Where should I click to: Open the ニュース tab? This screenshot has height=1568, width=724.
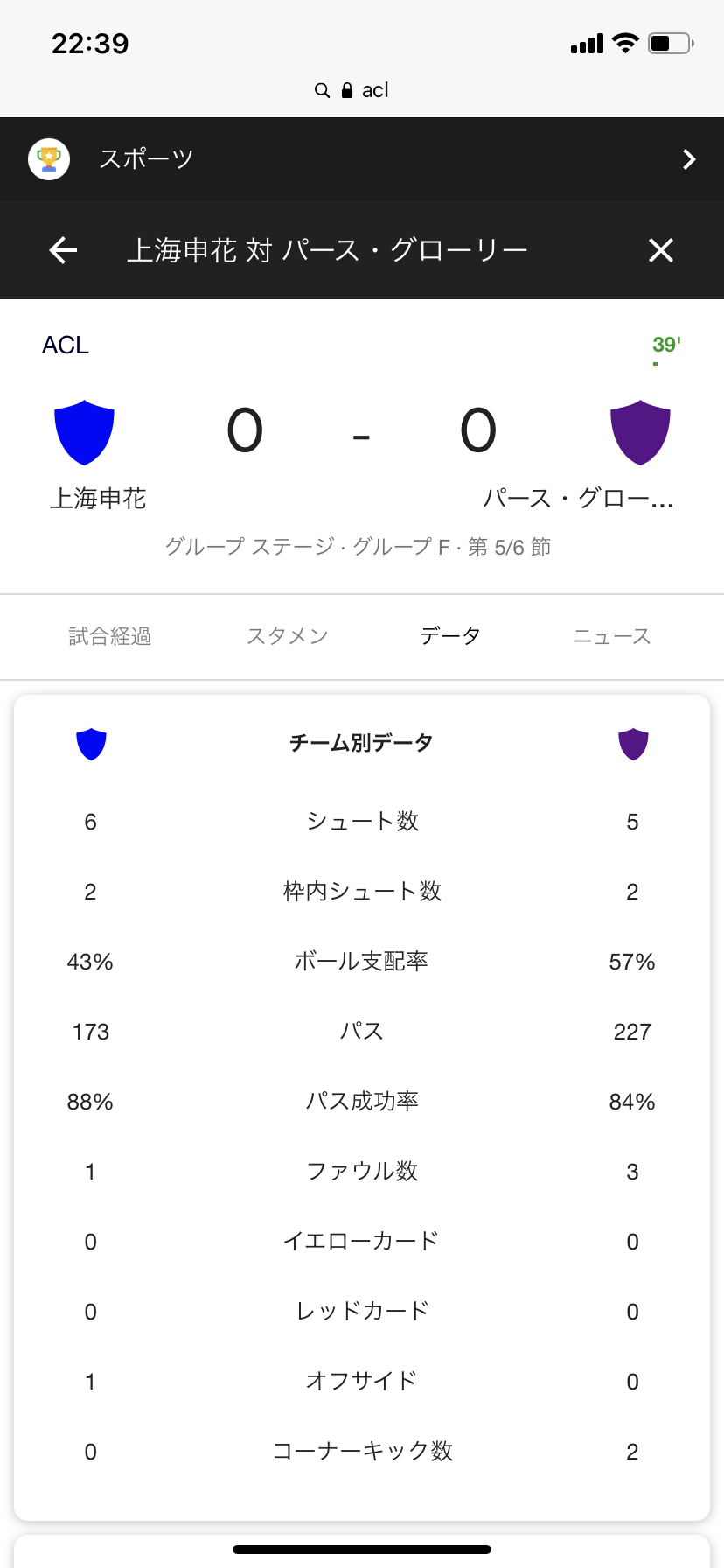[x=612, y=636]
